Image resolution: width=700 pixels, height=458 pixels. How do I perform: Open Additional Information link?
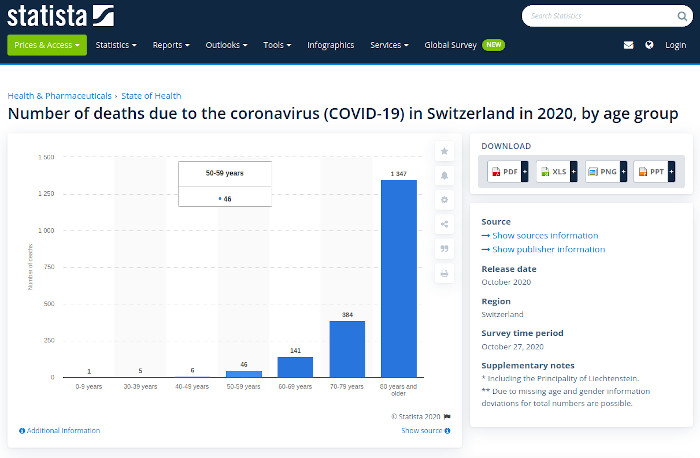tap(63, 431)
